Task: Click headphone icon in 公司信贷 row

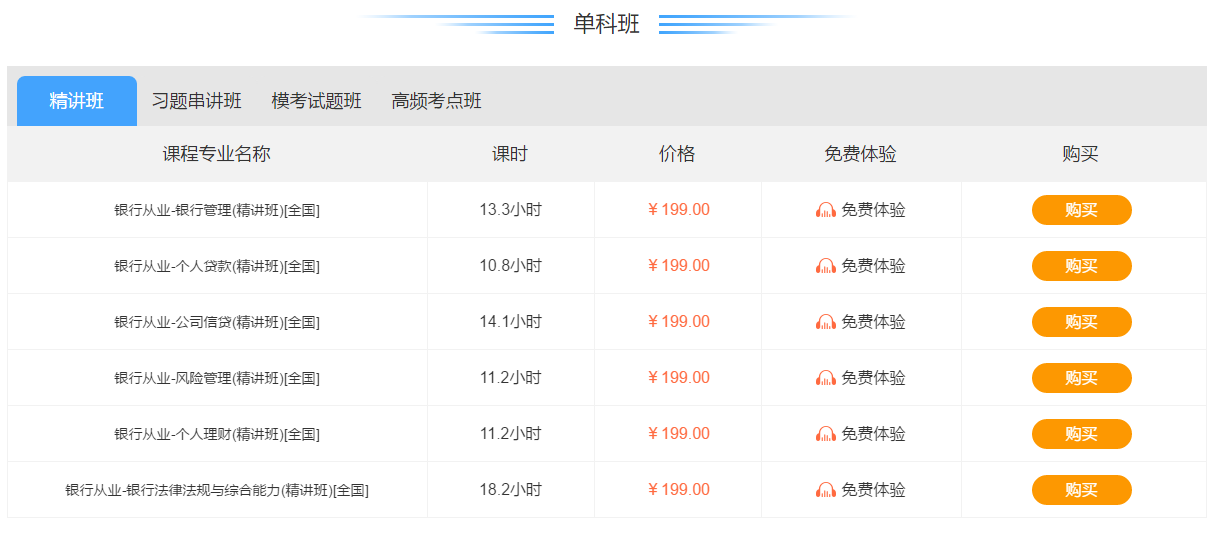Action: click(826, 322)
